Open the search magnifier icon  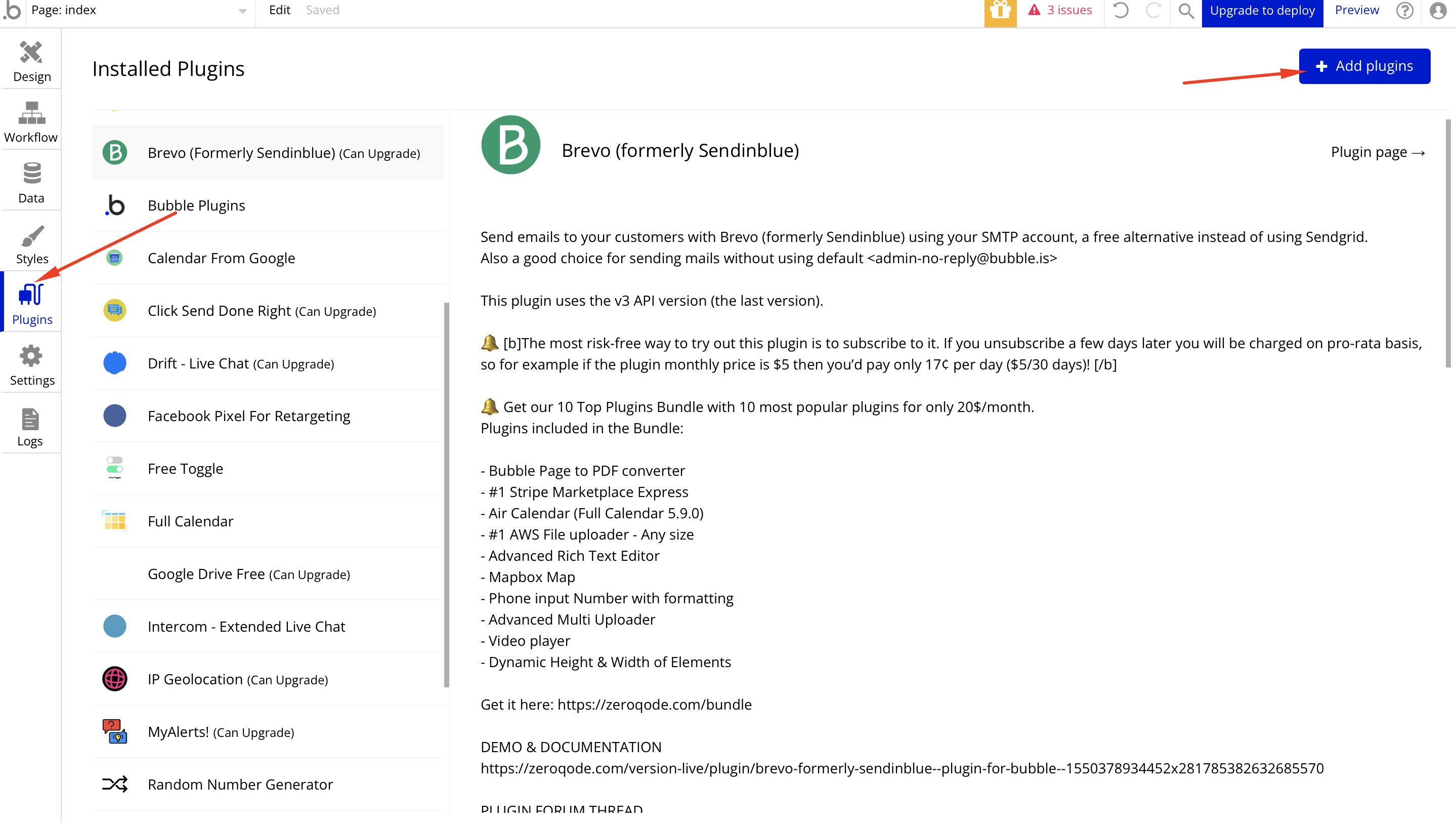[x=1186, y=10]
